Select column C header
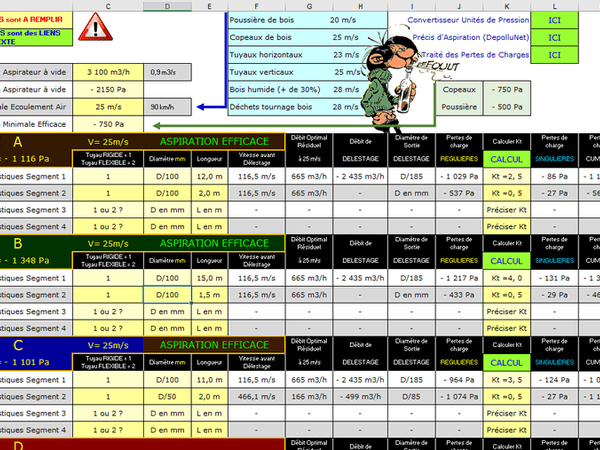Screen dimensions: 600x450 tap(108, 5)
